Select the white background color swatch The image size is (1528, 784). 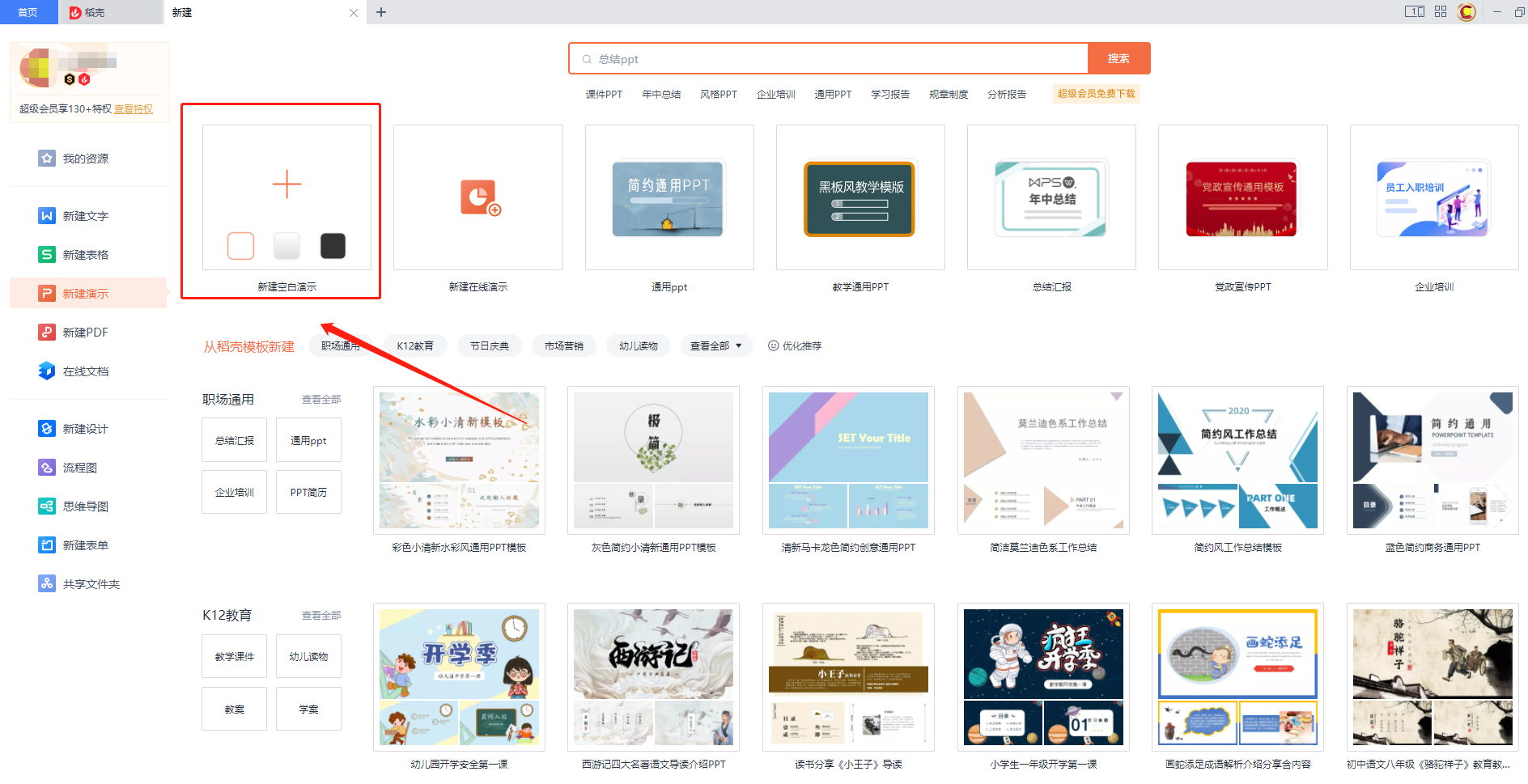[240, 246]
